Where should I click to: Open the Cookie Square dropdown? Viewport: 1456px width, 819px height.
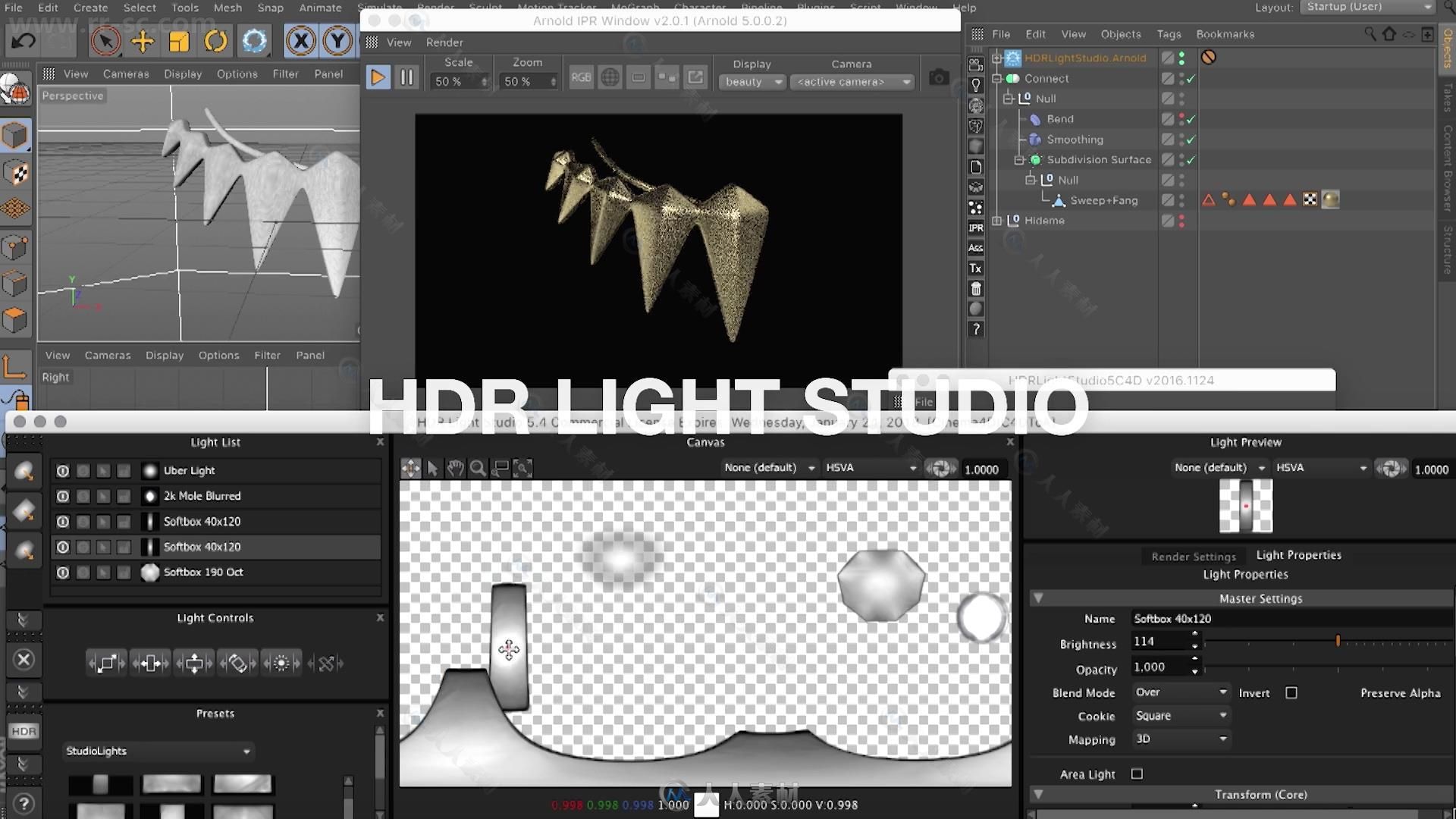[1180, 716]
